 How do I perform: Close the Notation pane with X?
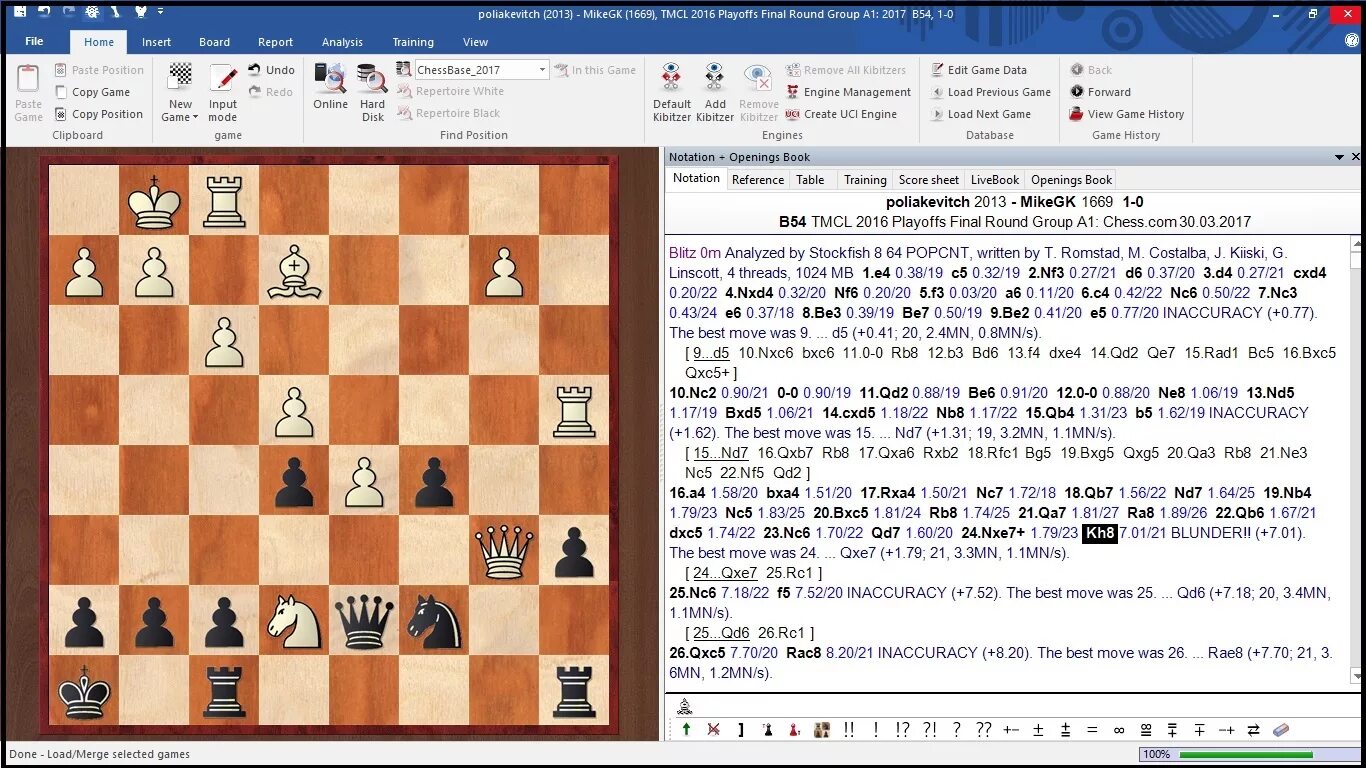[1356, 157]
